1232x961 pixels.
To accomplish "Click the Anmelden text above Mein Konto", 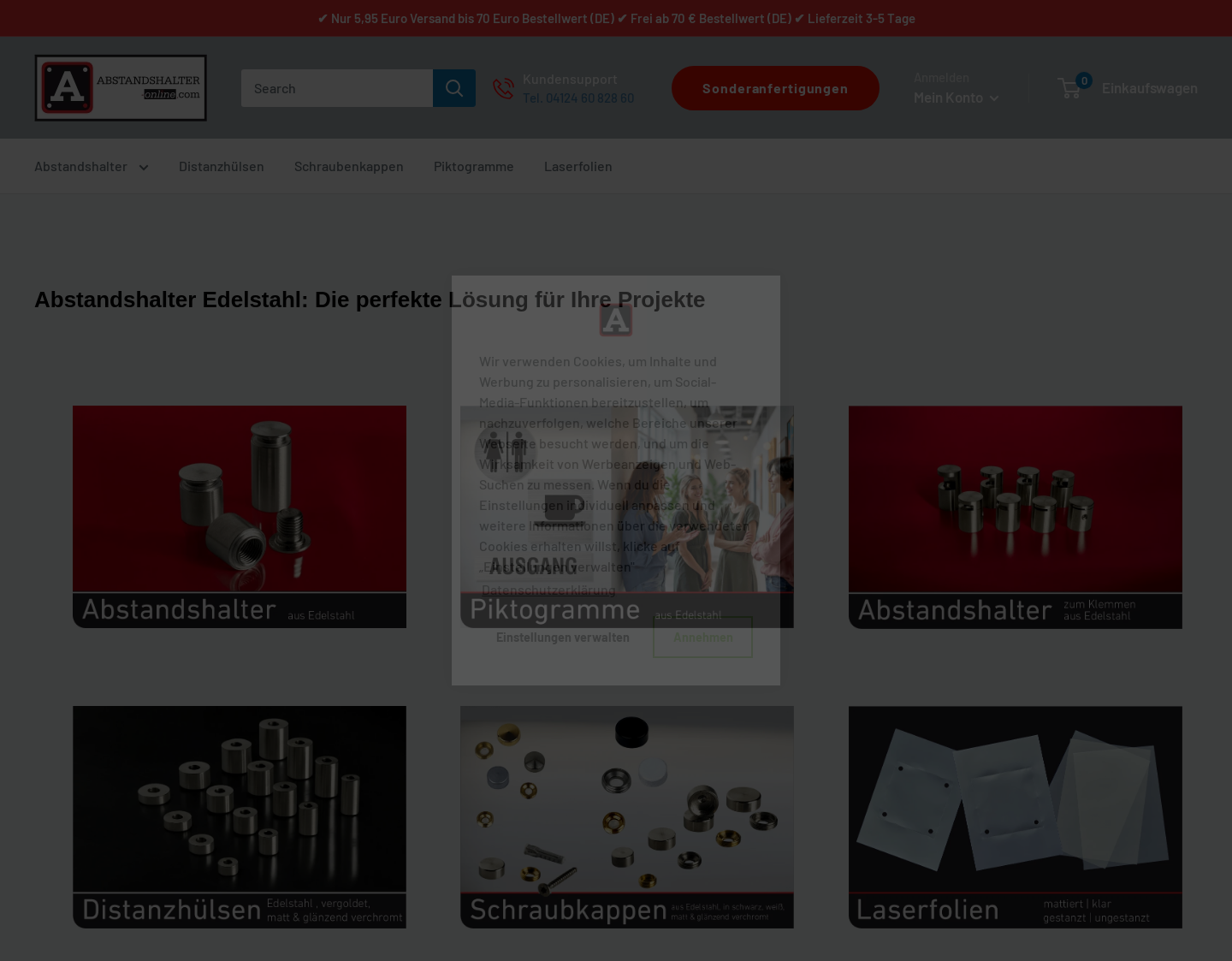I will click(941, 78).
